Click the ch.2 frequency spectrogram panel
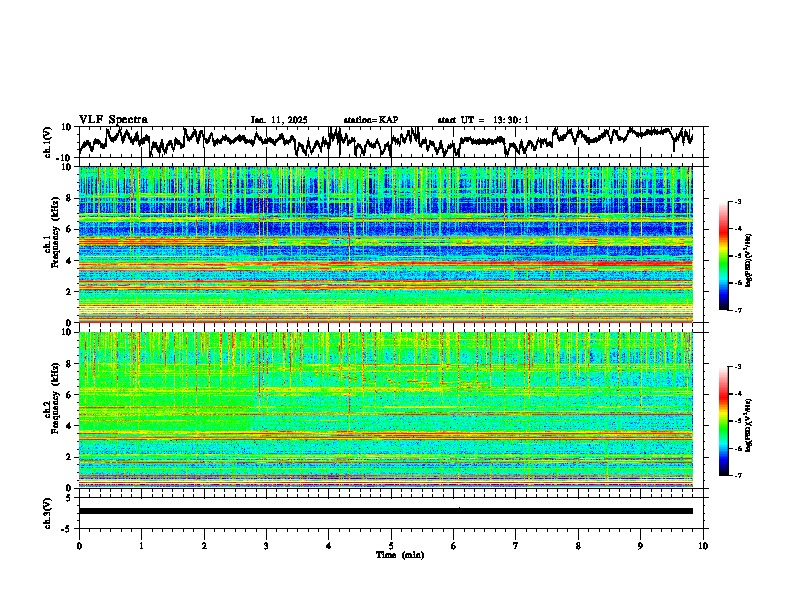Image resolution: width=792 pixels, height=612 pixels. tap(386, 410)
